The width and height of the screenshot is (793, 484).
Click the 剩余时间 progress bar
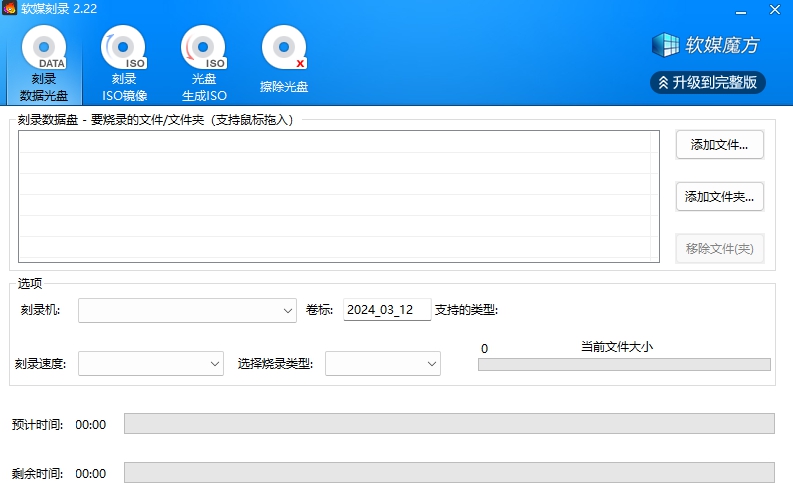(x=449, y=472)
